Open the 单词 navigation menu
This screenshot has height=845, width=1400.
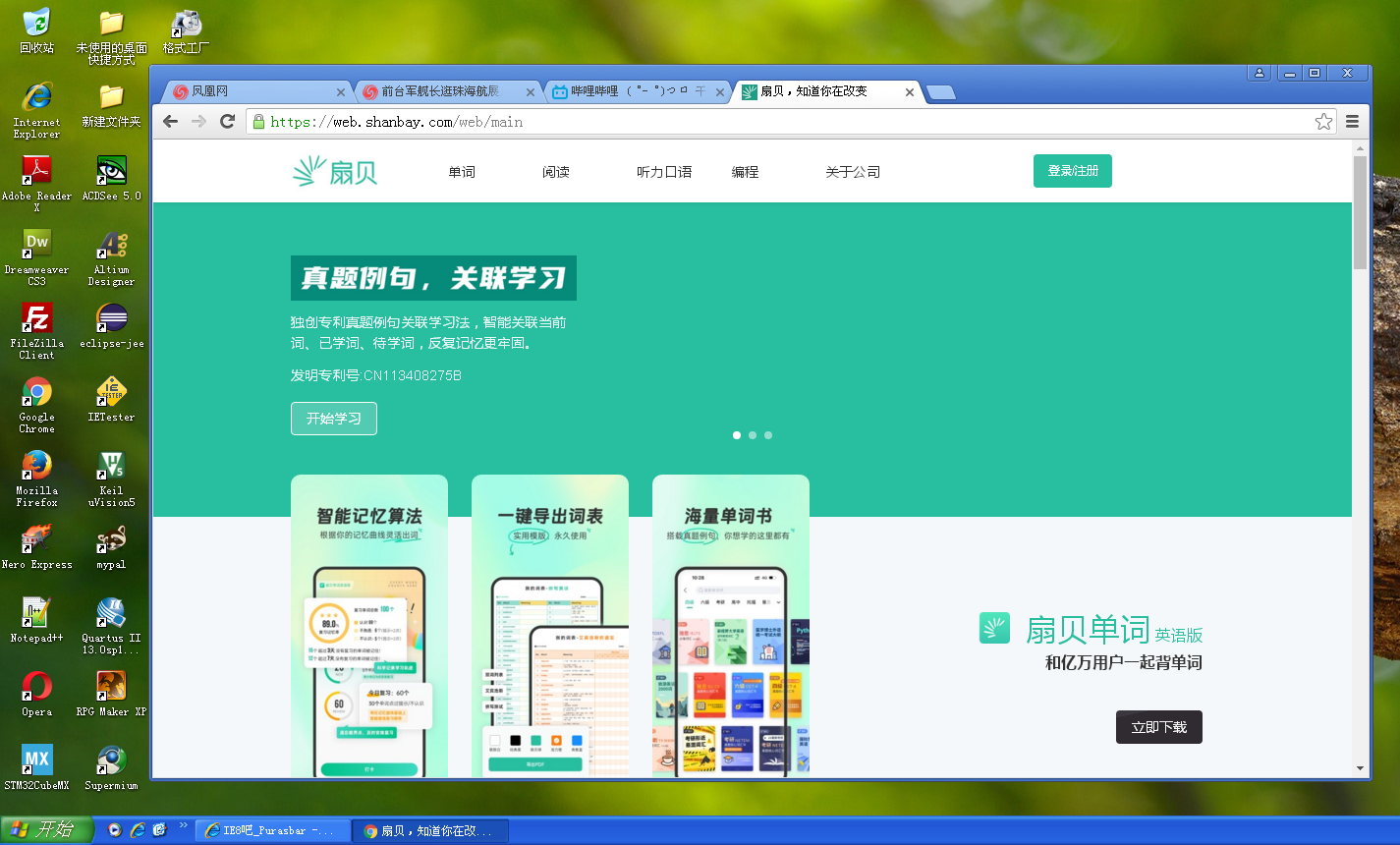tap(462, 172)
